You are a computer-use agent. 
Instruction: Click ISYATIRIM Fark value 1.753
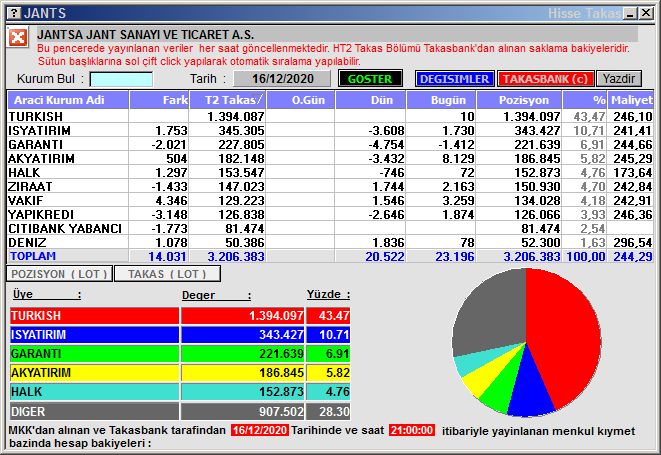click(171, 131)
